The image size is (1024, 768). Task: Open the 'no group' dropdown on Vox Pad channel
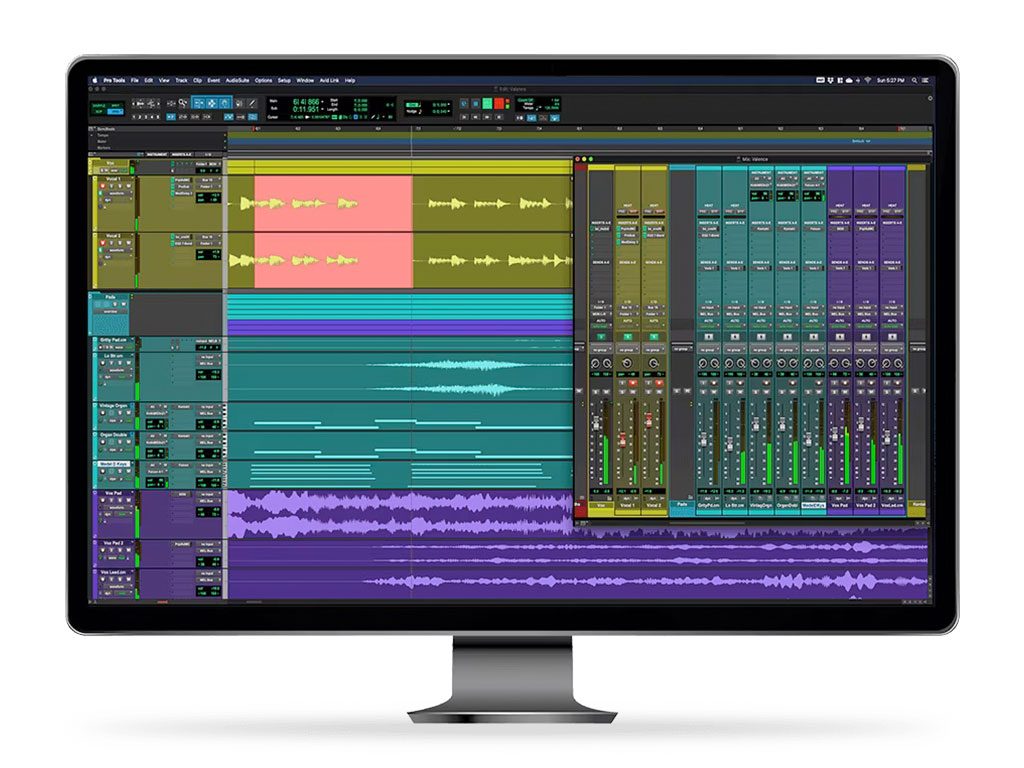[839, 349]
